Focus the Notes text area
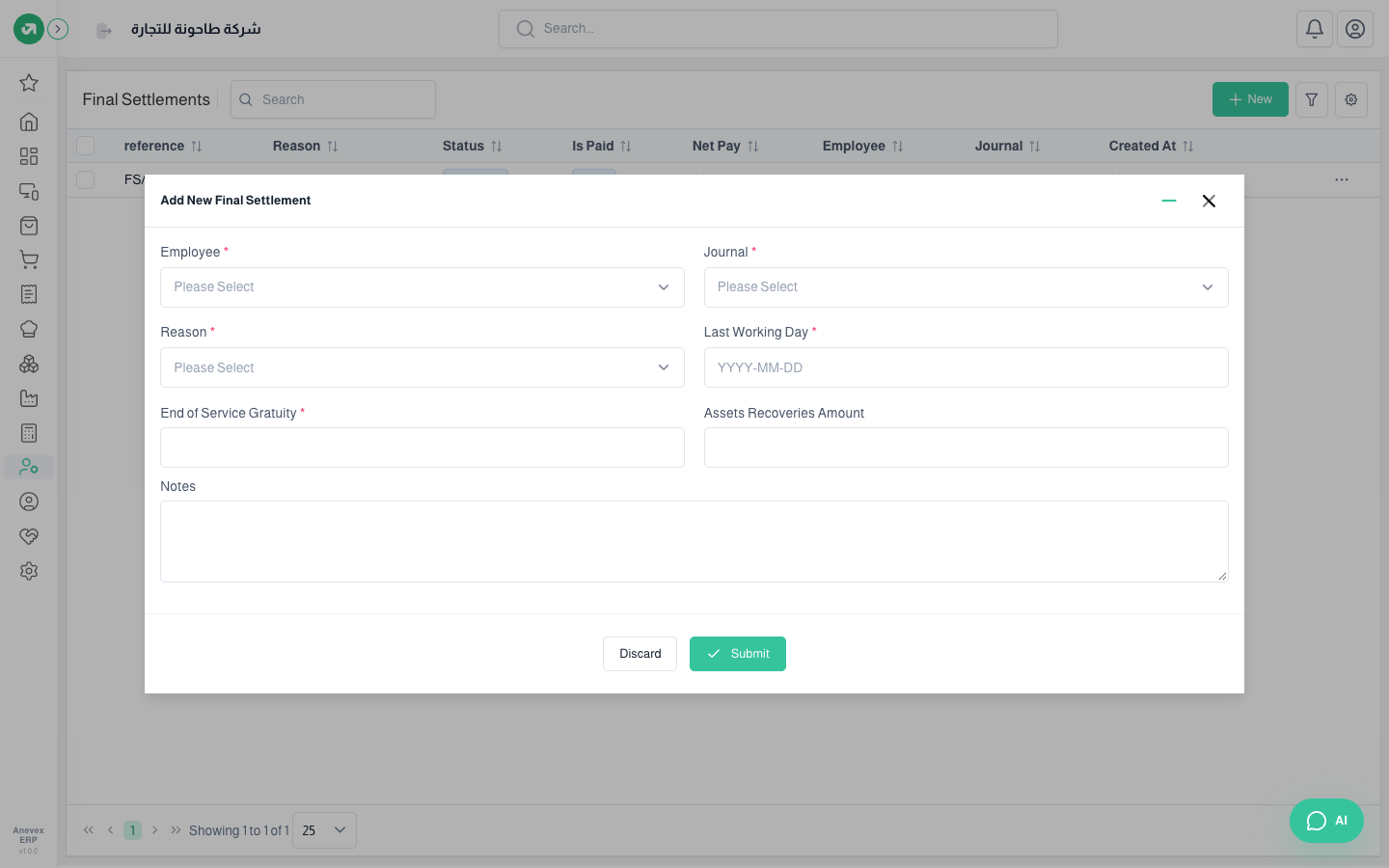 point(694,541)
